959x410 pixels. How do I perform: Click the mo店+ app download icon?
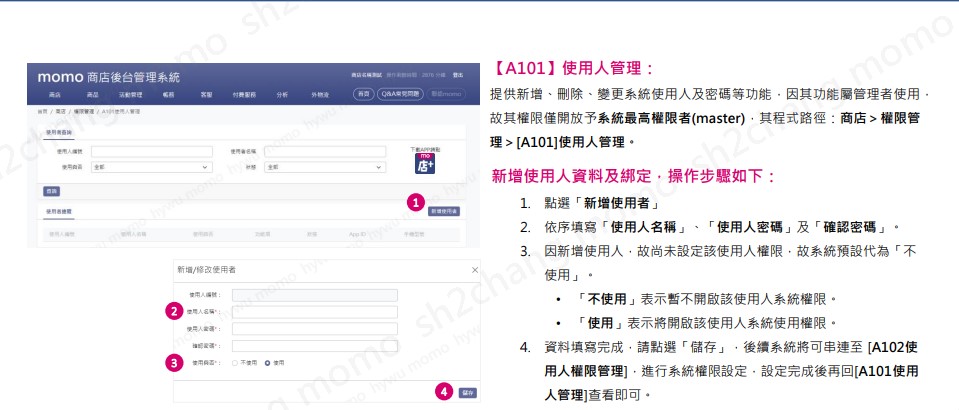[423, 165]
